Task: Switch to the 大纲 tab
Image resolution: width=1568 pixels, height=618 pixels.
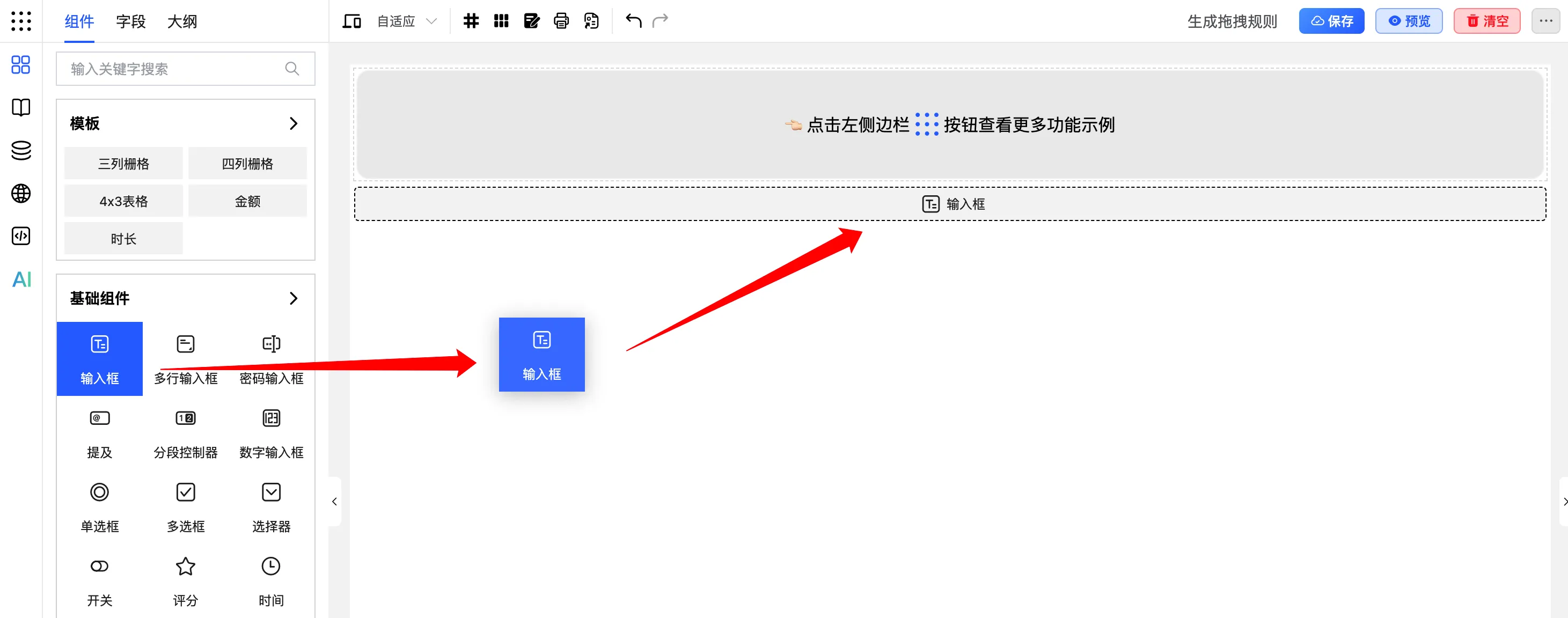Action: pyautogui.click(x=182, y=22)
